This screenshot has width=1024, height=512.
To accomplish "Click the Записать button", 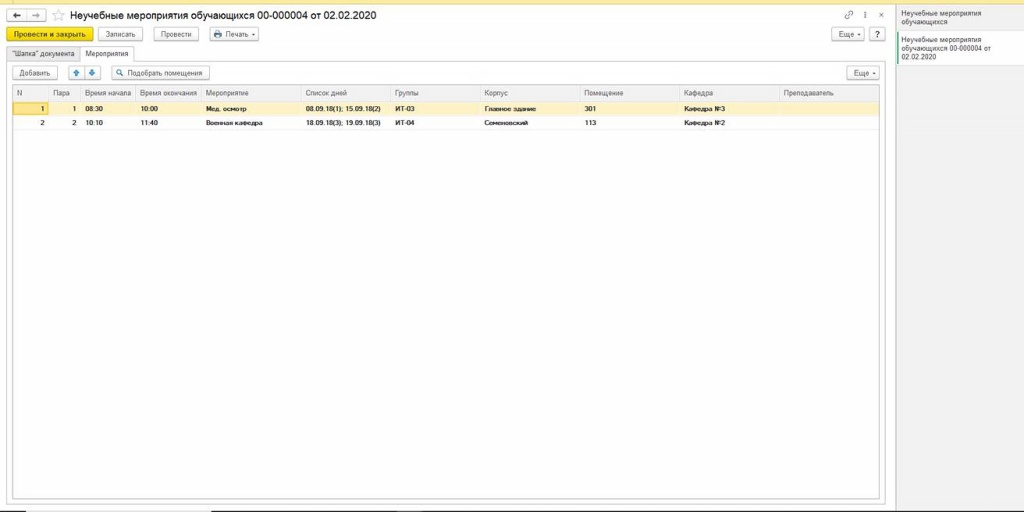I will (x=120, y=34).
